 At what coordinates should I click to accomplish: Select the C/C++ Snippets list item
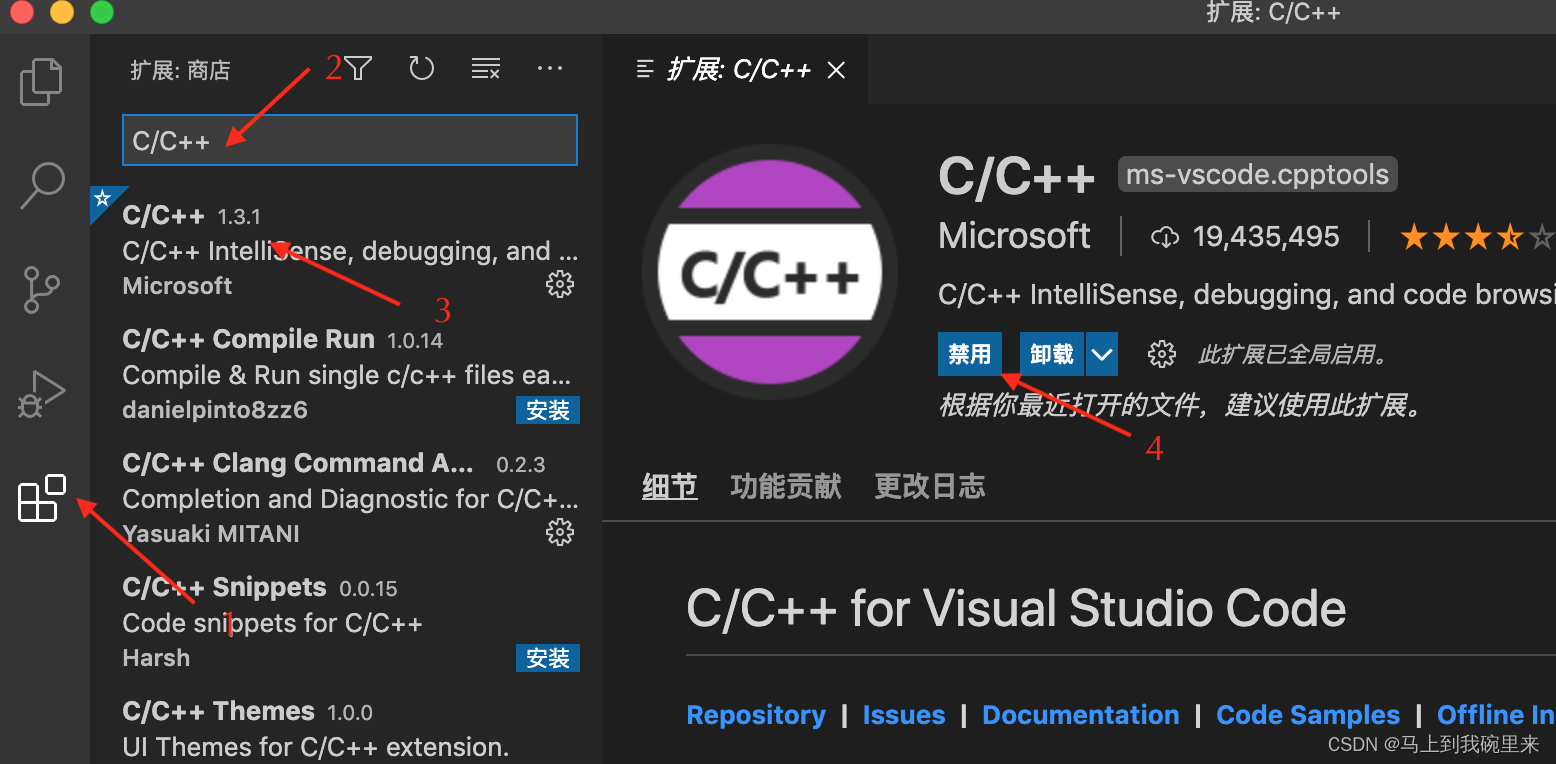tap(346, 622)
